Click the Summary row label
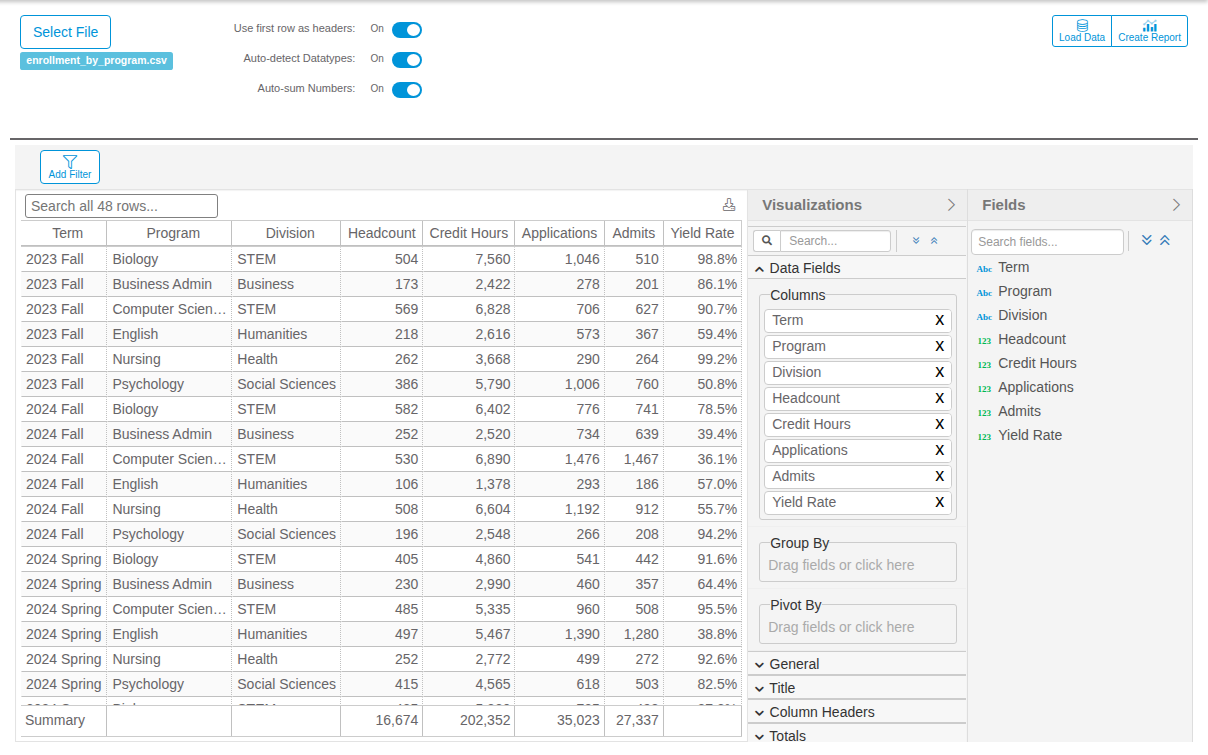Screen dimensions: 1208x755 pyautogui.click(x=55, y=721)
